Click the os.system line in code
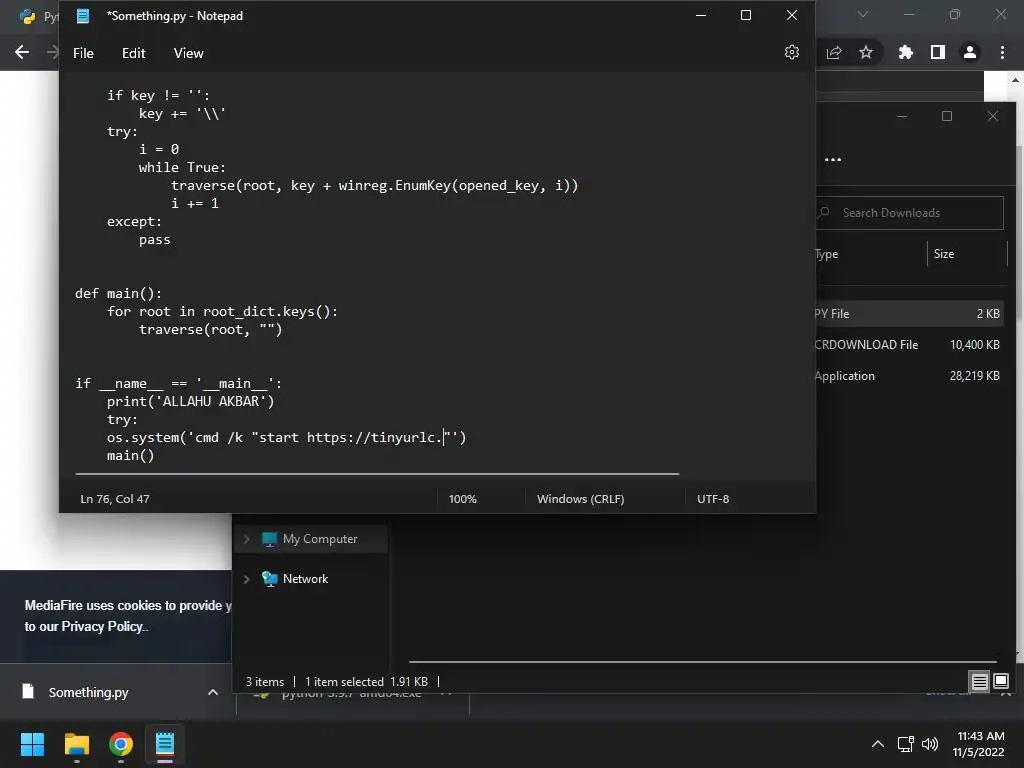This screenshot has width=1024, height=768. 287,438
